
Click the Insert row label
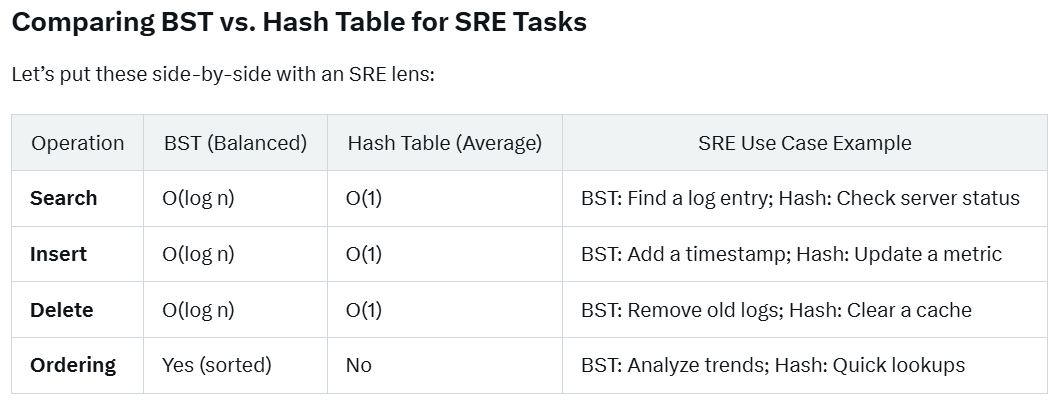point(58,254)
